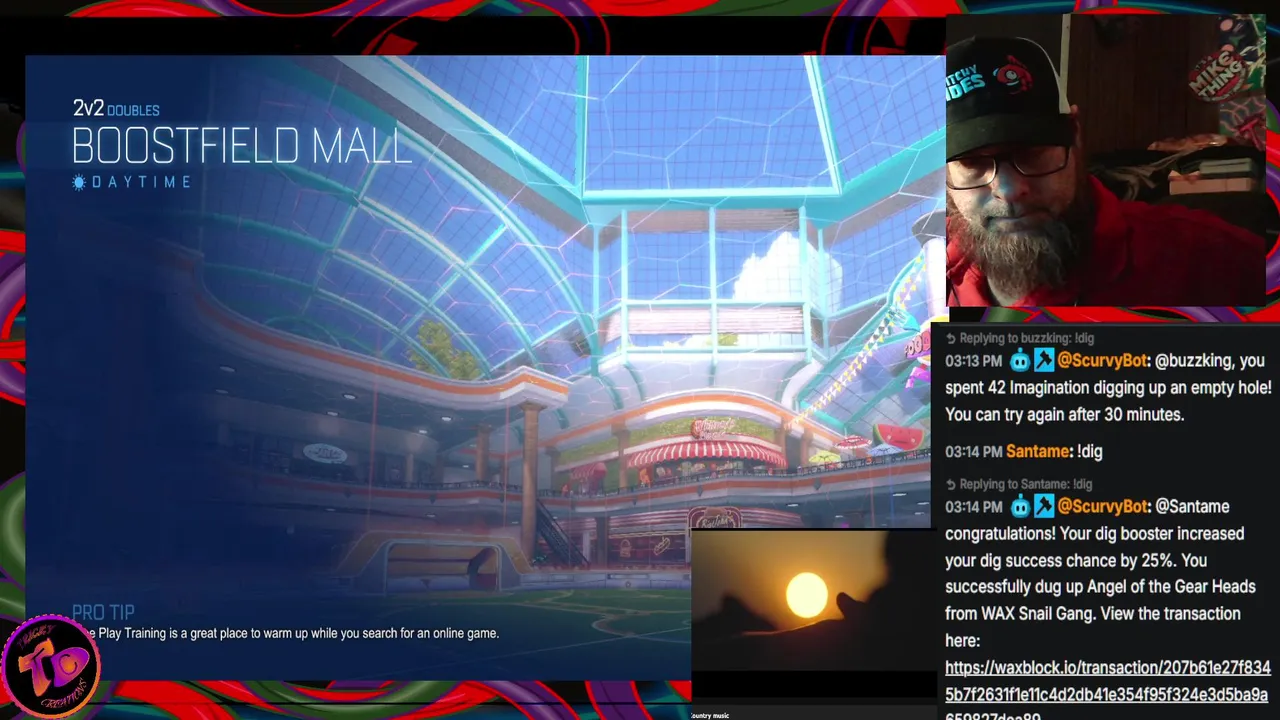Click the '03:13 PM' timestamp
The image size is (1280, 720).
(x=973, y=361)
